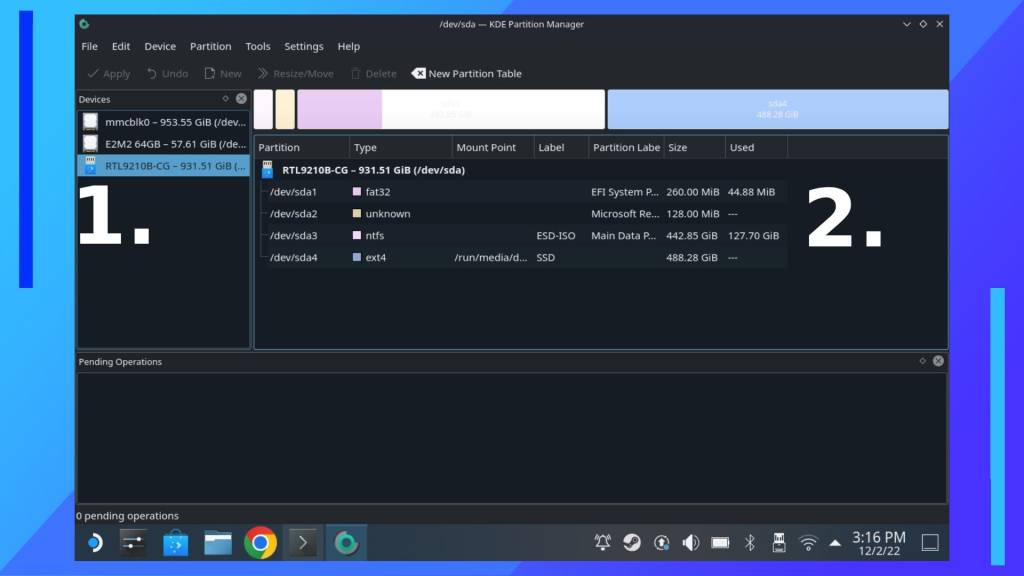This screenshot has height=576, width=1024.
Task: Click the Delete toolbar button
Action: (374, 74)
